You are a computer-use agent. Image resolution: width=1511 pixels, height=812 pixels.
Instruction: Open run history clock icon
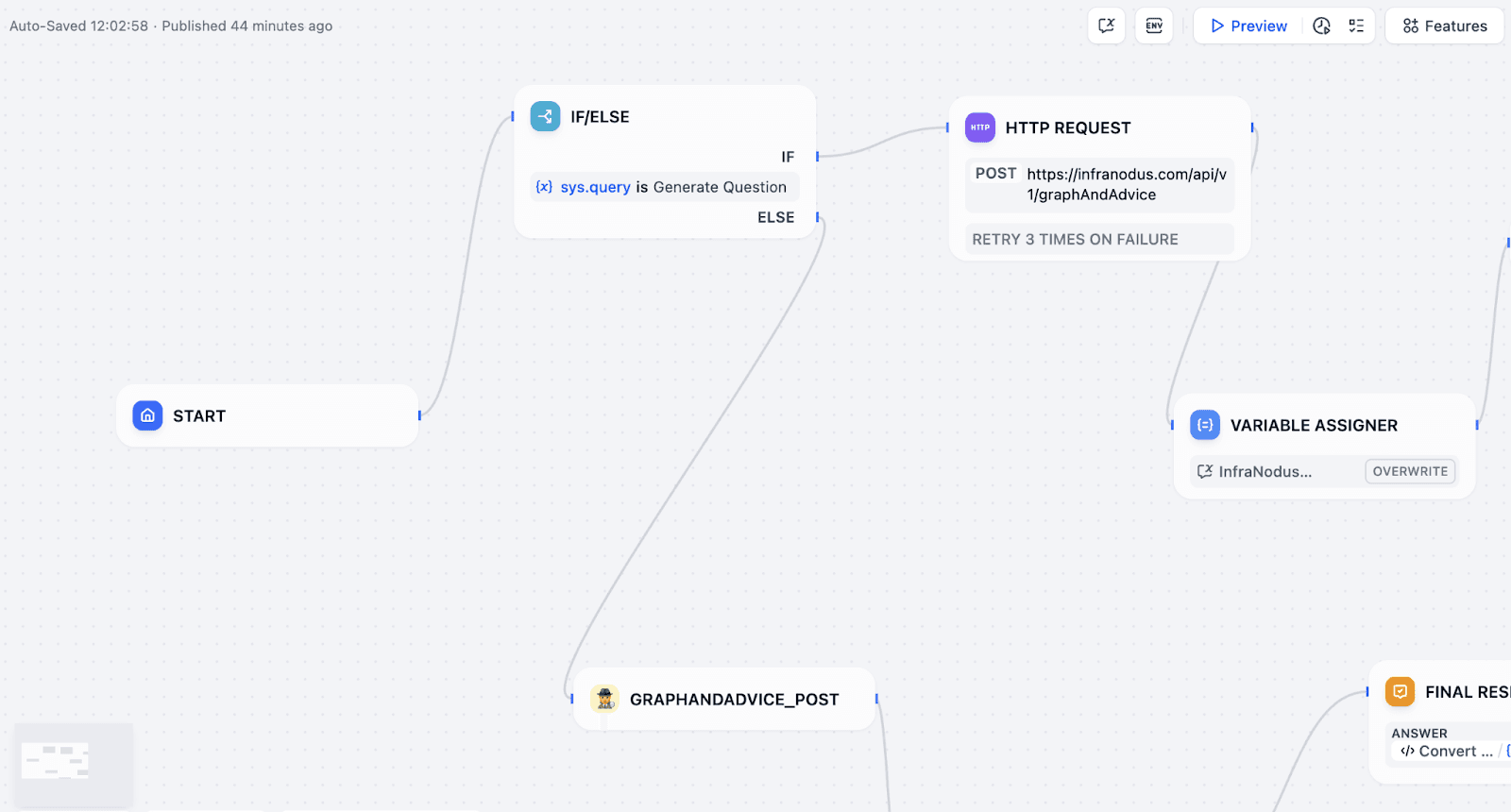[1321, 25]
